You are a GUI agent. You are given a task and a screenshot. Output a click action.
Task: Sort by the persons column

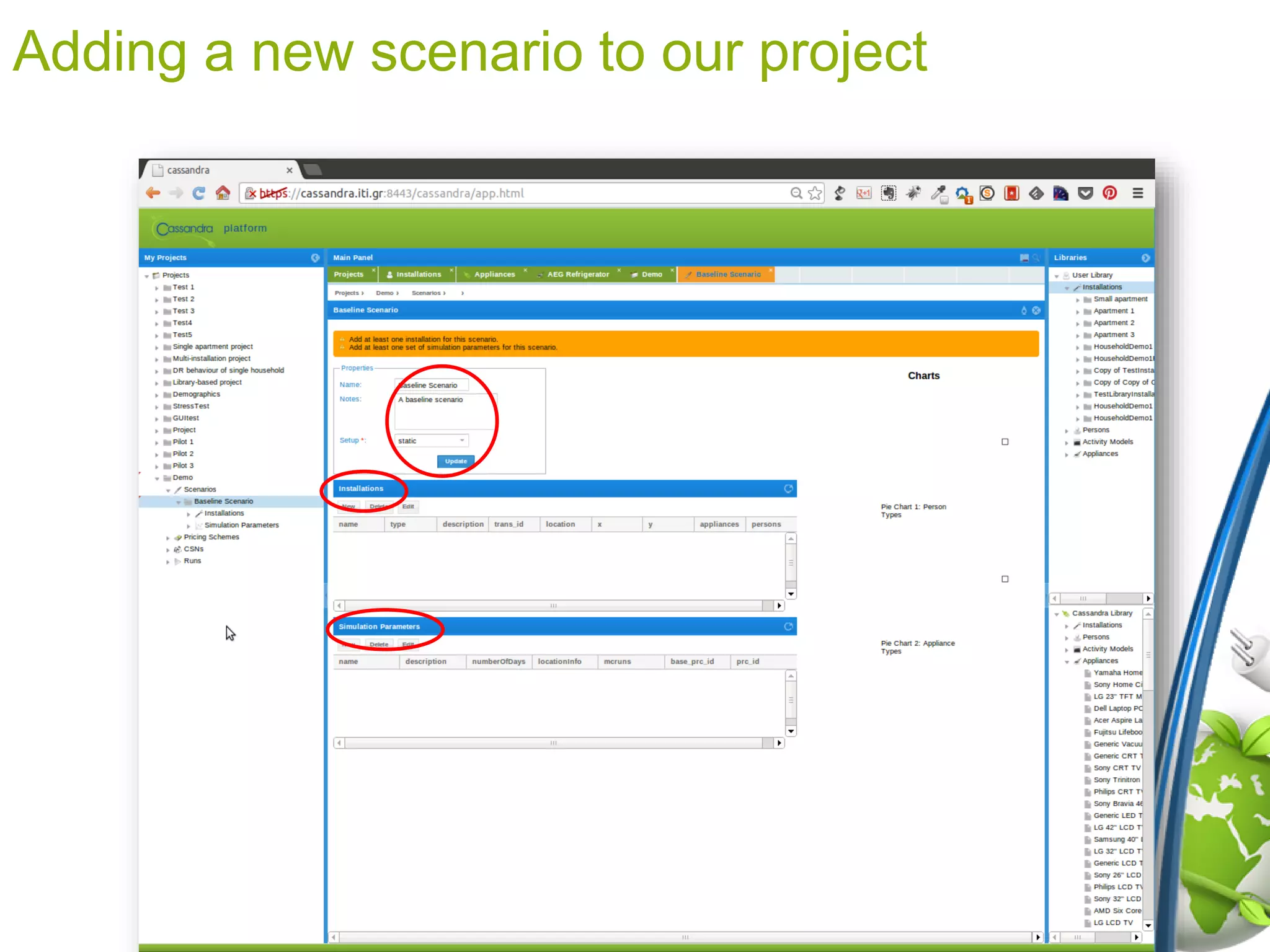point(766,525)
